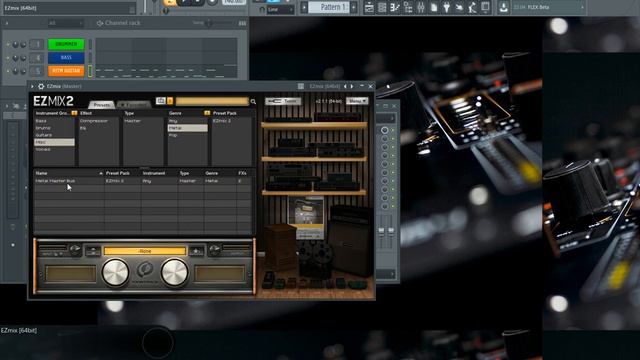Select Guitars in Instrument Group list
This screenshot has width=640, height=360.
[54, 135]
